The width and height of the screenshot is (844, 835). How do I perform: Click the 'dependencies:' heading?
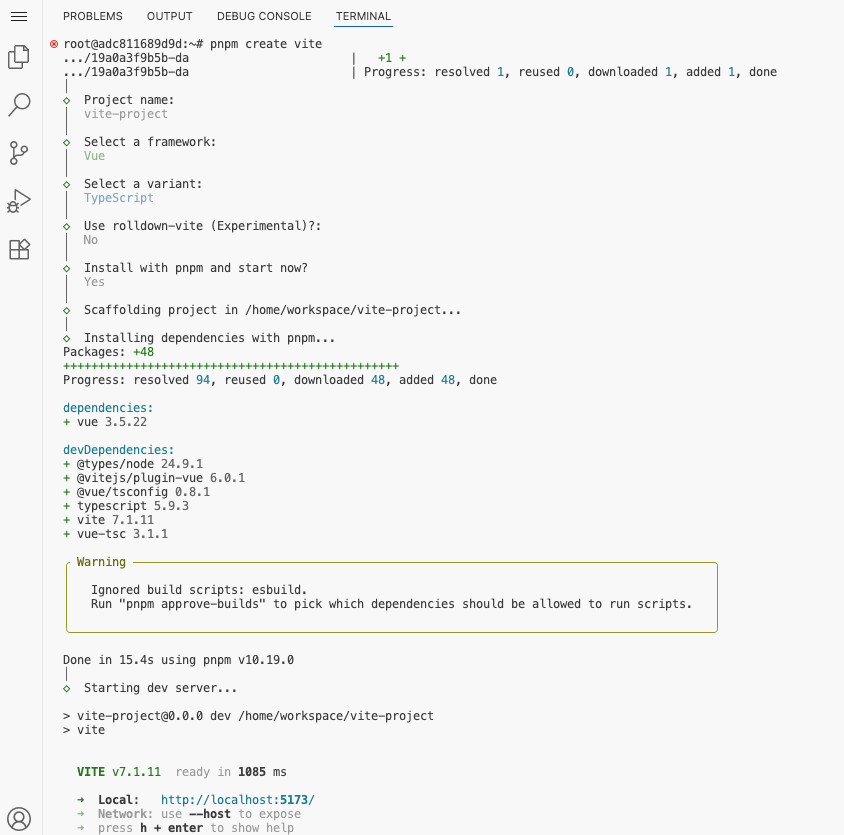(x=108, y=408)
